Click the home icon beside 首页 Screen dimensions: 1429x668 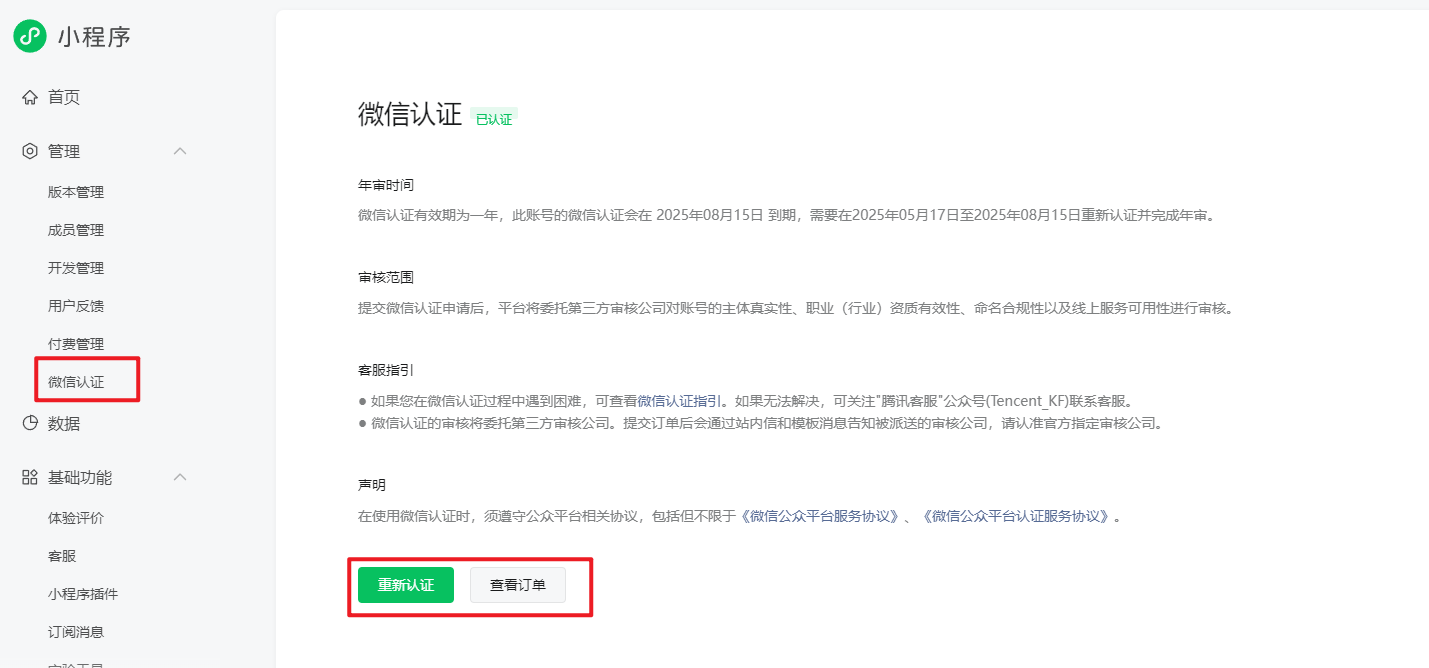30,97
